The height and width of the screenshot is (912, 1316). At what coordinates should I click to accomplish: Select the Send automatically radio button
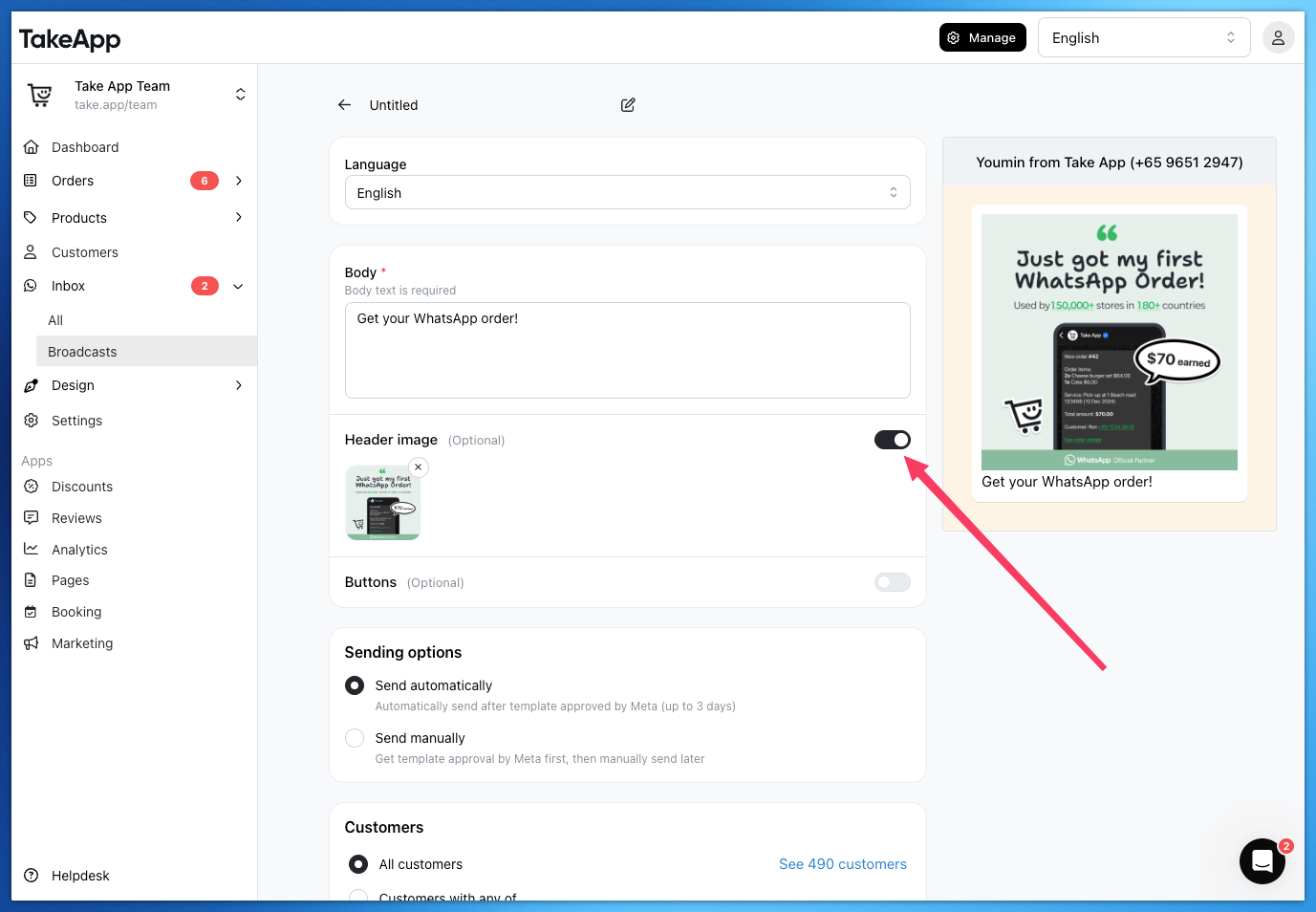click(x=355, y=685)
